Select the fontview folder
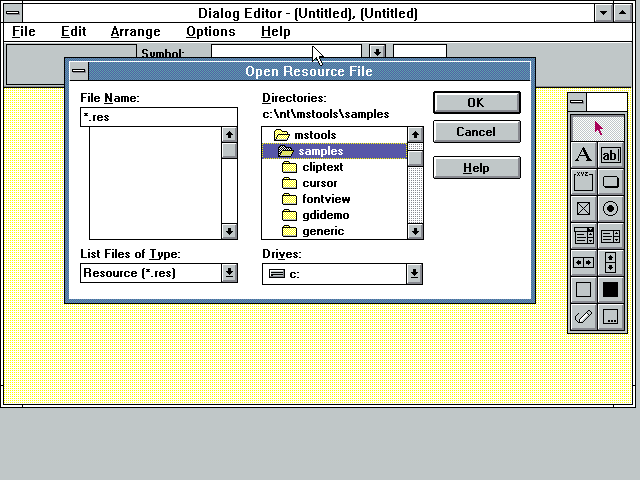 (335, 199)
